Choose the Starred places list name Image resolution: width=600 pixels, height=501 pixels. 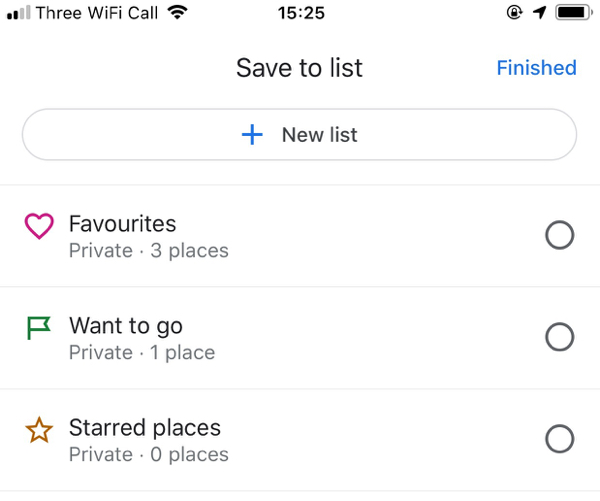[145, 427]
